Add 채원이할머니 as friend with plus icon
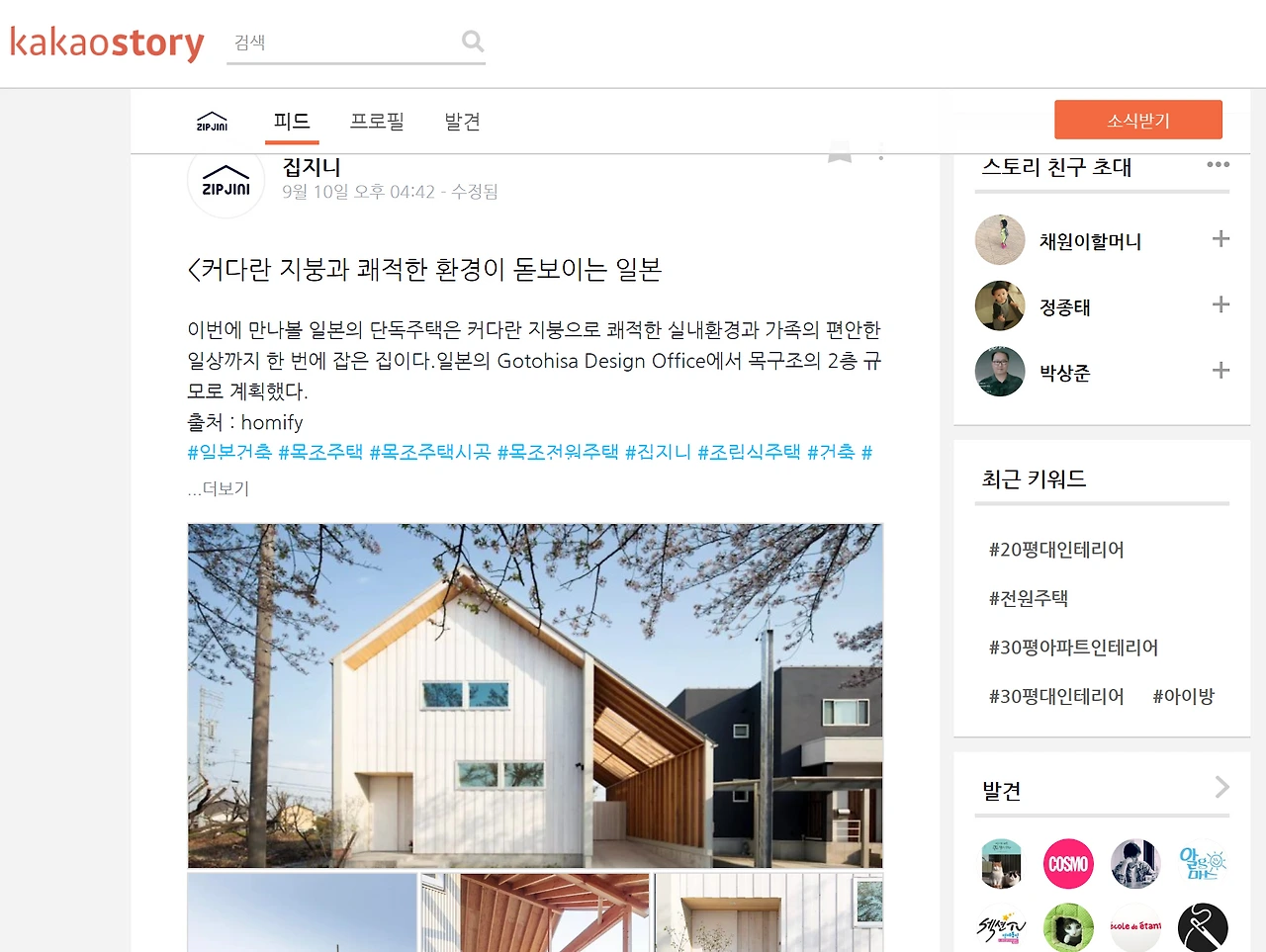This screenshot has height=952, width=1266. (1221, 239)
